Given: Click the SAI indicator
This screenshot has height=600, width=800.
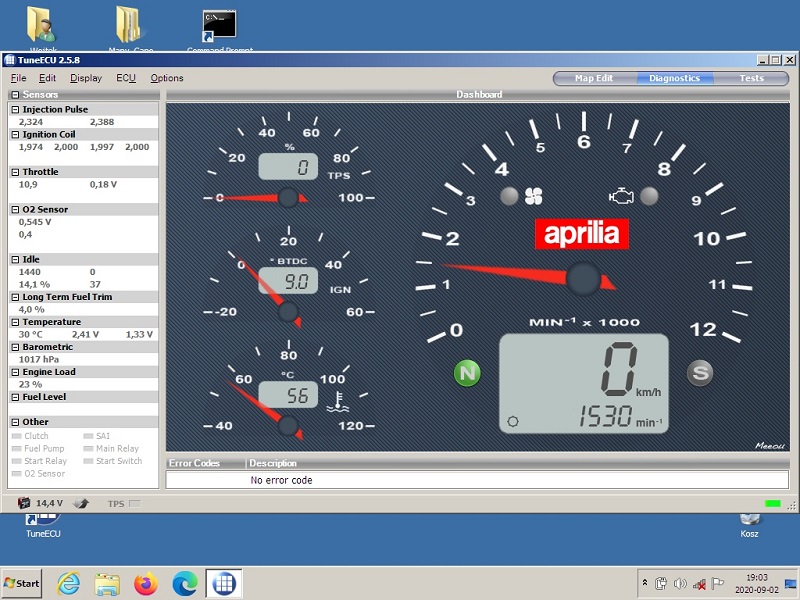Looking at the screenshot, I should point(88,436).
